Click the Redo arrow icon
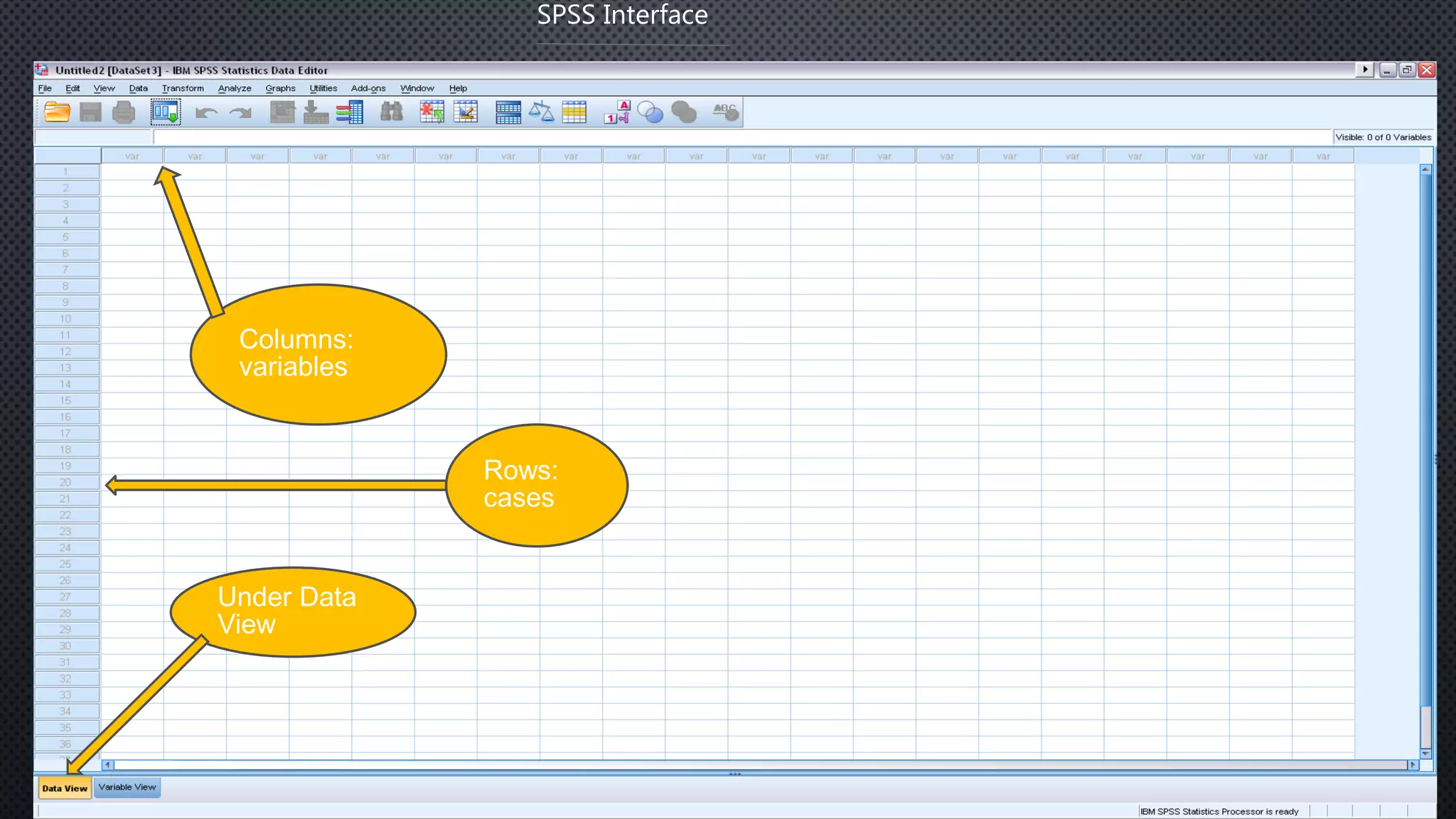The height and width of the screenshot is (819, 1456). point(241,113)
